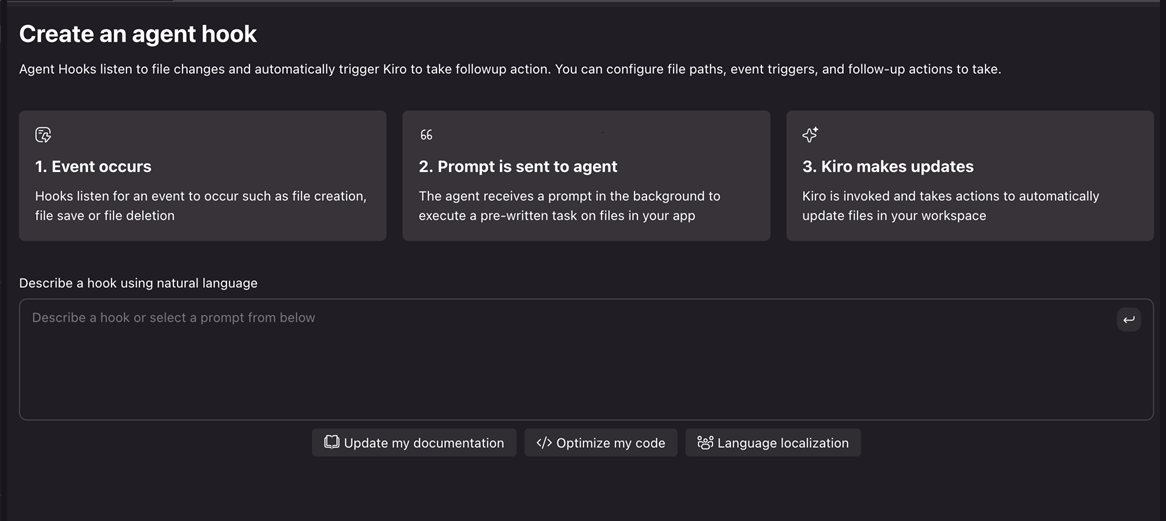Click the code brackets icon beside Optimize my code

pyautogui.click(x=544, y=443)
